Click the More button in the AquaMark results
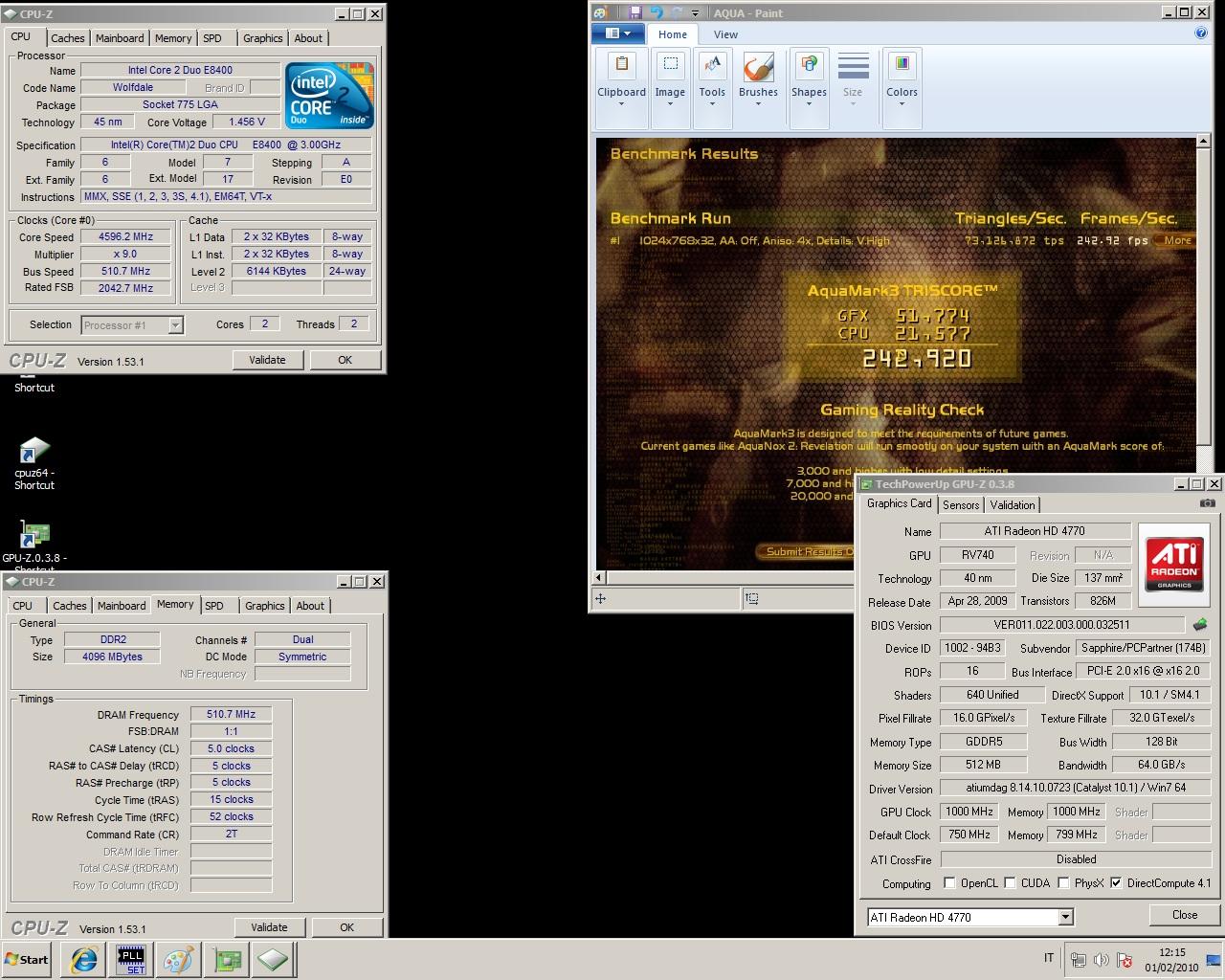1225x980 pixels. click(1177, 240)
